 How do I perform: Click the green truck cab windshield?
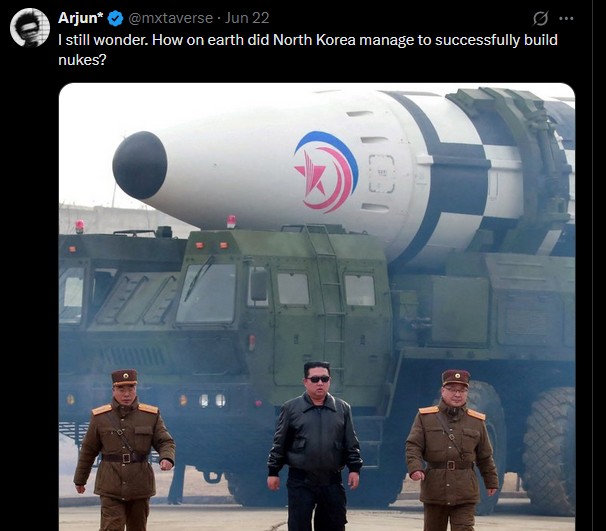206,293
